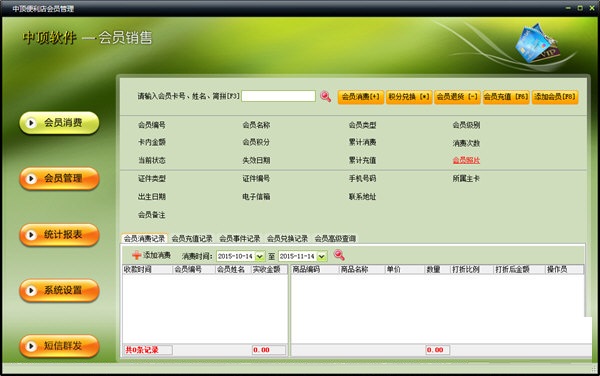Click the red plus 添加消费 icon
The height and width of the screenshot is (376, 600).
click(x=137, y=255)
